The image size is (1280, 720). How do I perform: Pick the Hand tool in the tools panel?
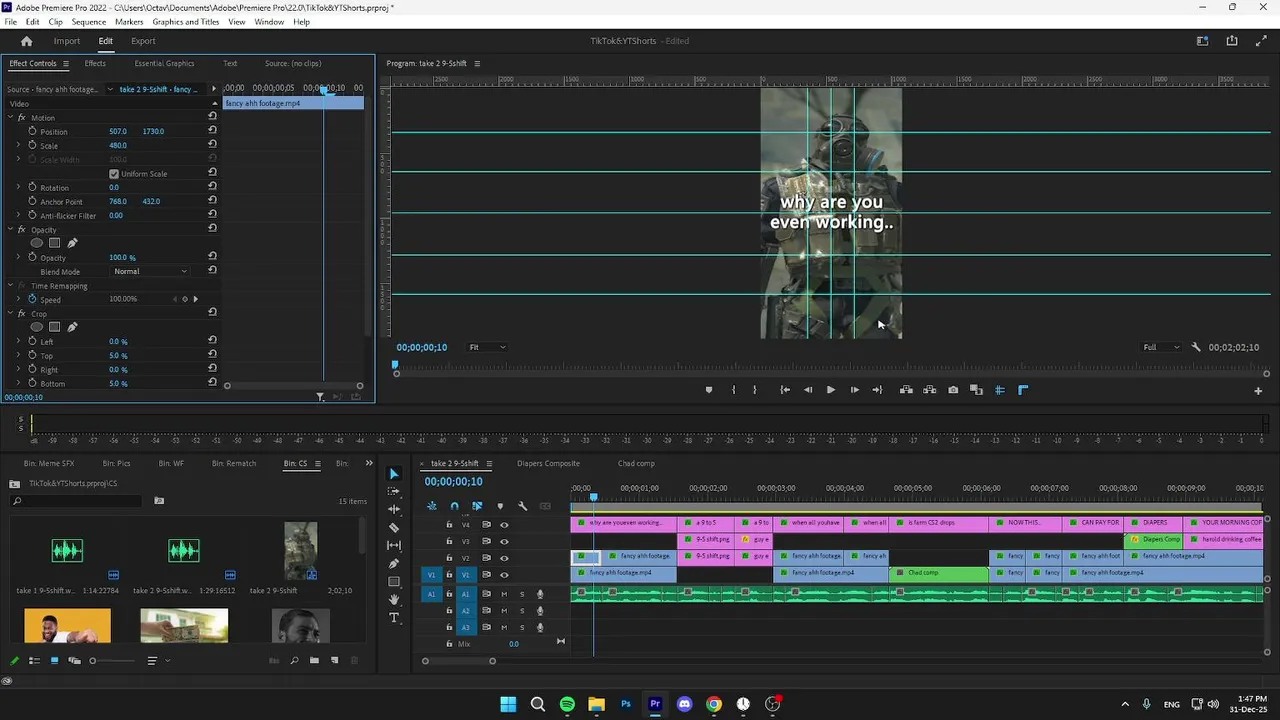(394, 599)
